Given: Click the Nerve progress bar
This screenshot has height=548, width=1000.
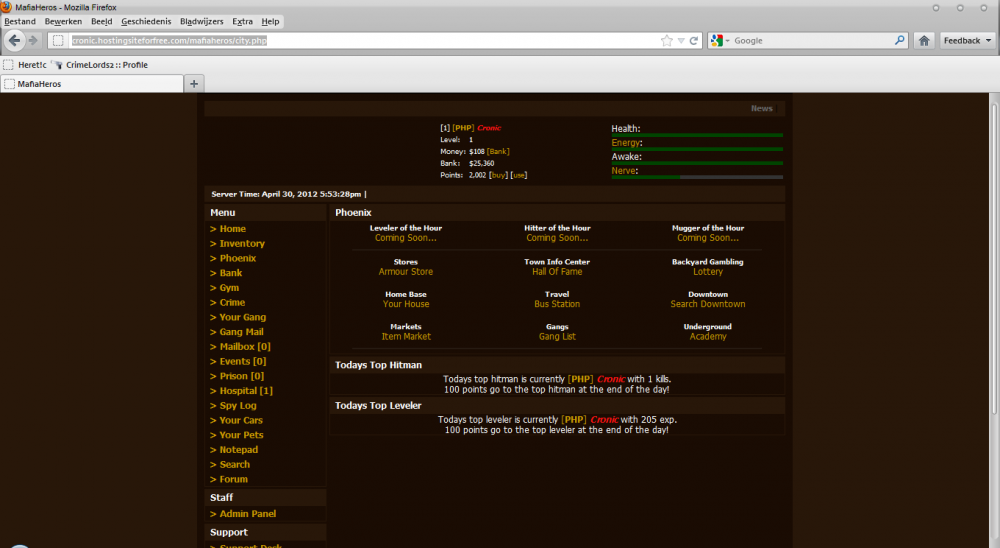Looking at the screenshot, I should coord(697,177).
